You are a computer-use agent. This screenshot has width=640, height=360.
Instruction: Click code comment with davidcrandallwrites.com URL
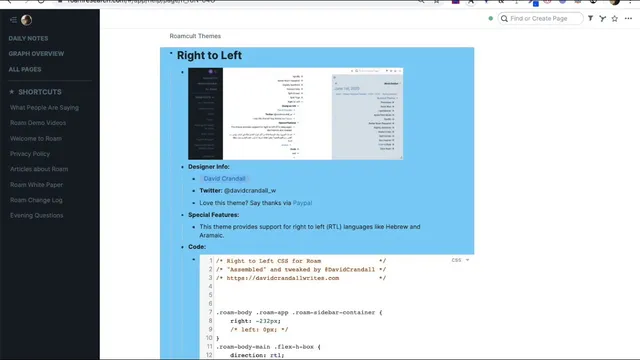coord(301,278)
